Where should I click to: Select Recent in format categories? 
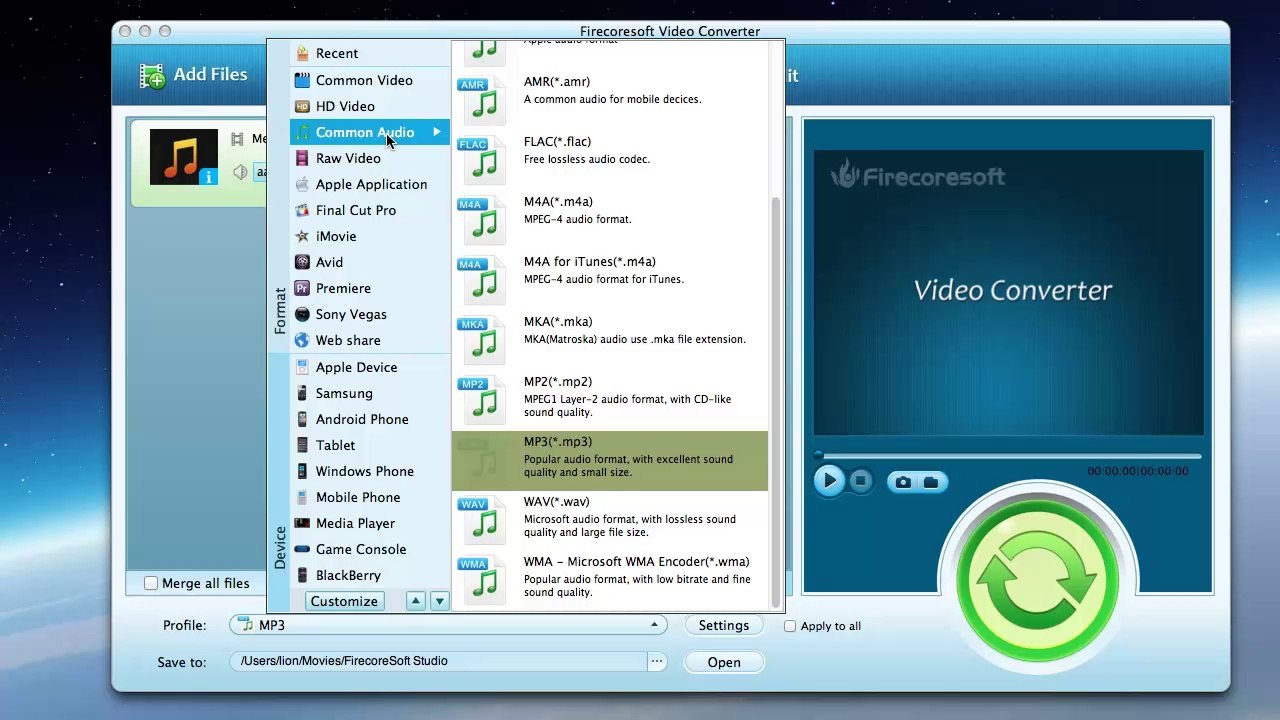(370, 53)
